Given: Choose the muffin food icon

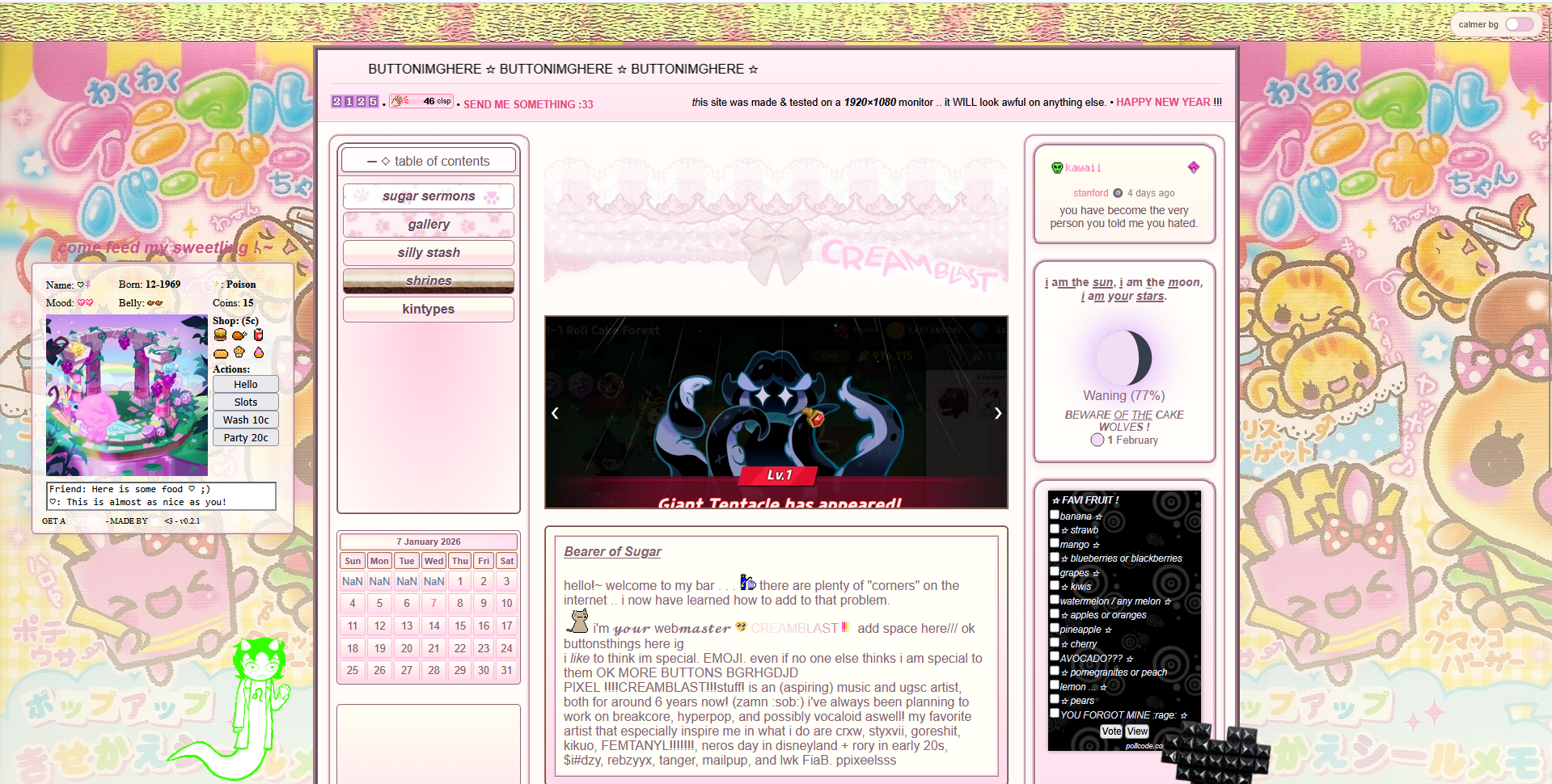Looking at the screenshot, I should coord(239,352).
